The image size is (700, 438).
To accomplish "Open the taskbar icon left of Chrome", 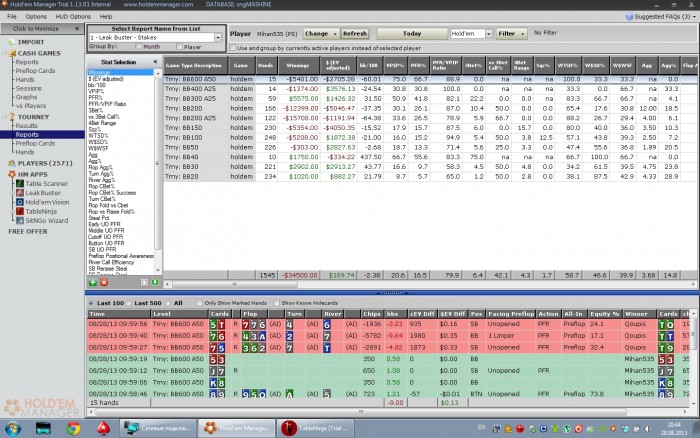I will click(x=43, y=429).
